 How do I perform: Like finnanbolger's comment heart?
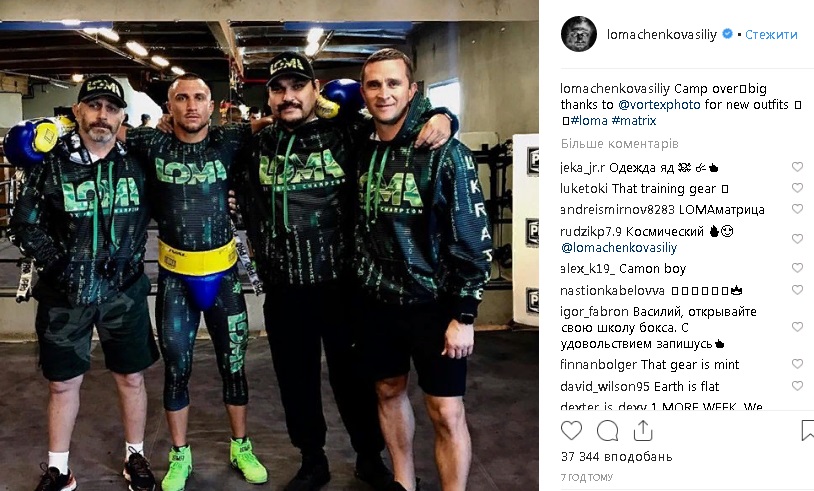click(797, 364)
